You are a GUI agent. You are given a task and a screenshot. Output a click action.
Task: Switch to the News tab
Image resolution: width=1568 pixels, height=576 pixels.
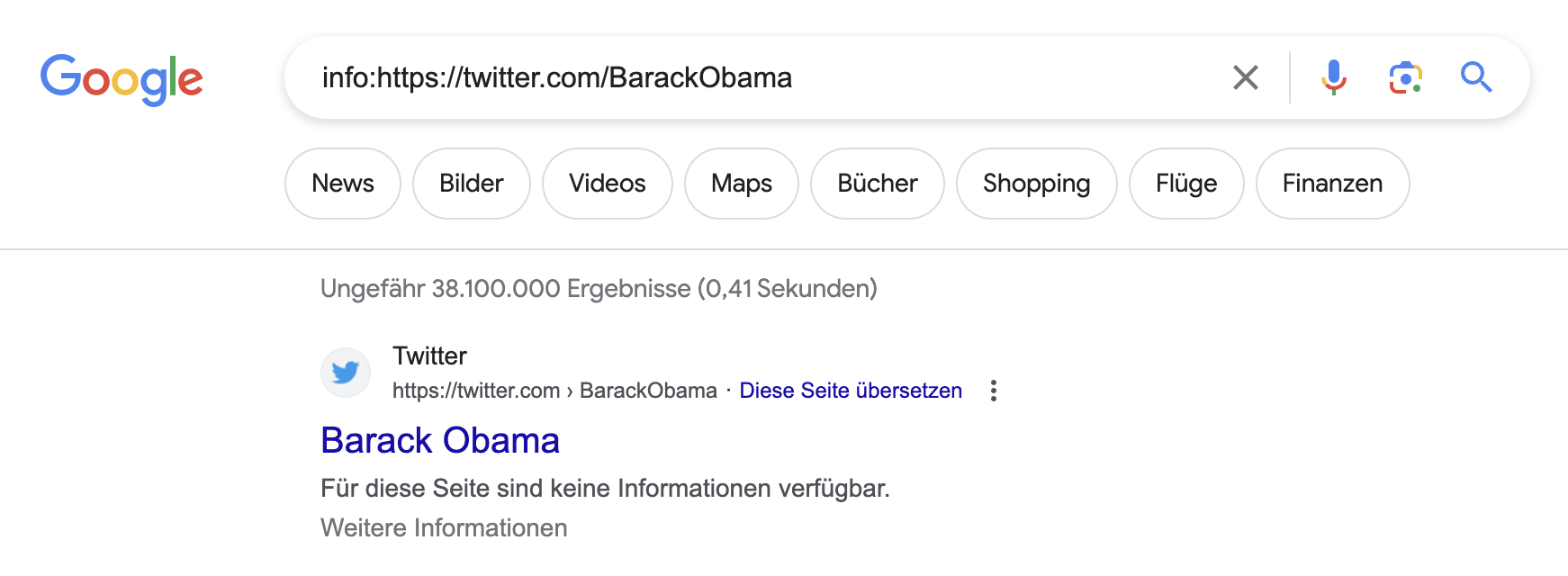pyautogui.click(x=343, y=184)
